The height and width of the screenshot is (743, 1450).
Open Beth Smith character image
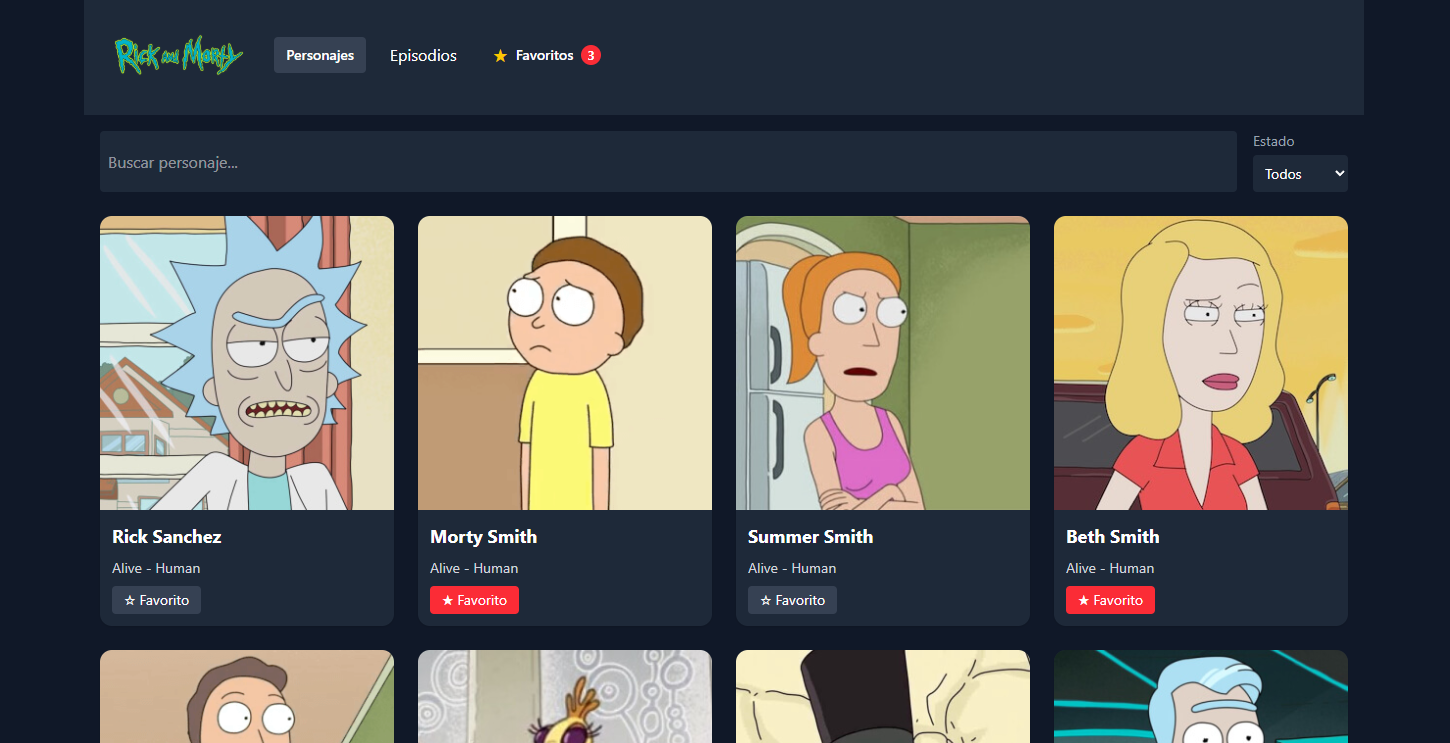pyautogui.click(x=1201, y=363)
